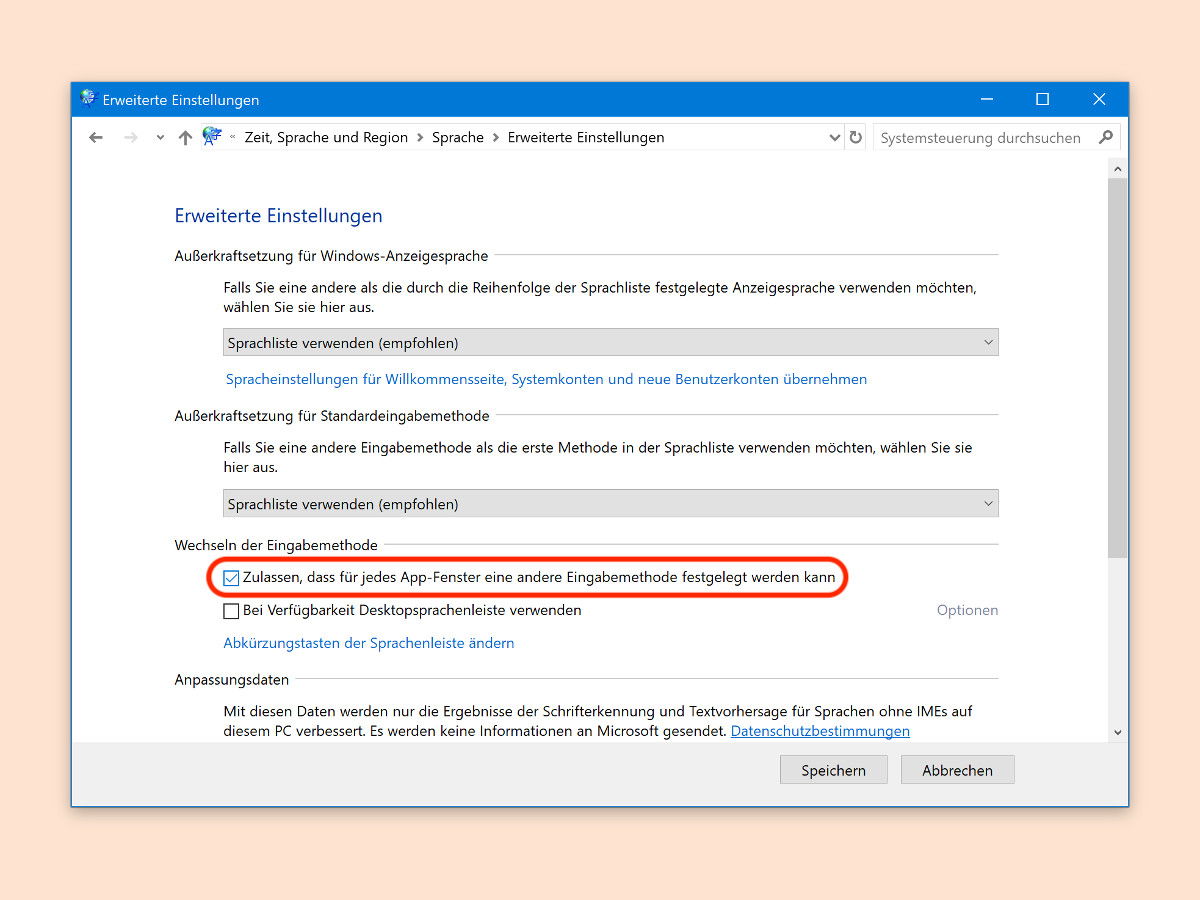The width and height of the screenshot is (1200, 900).
Task: Click the Optionen link
Action: coord(967,610)
